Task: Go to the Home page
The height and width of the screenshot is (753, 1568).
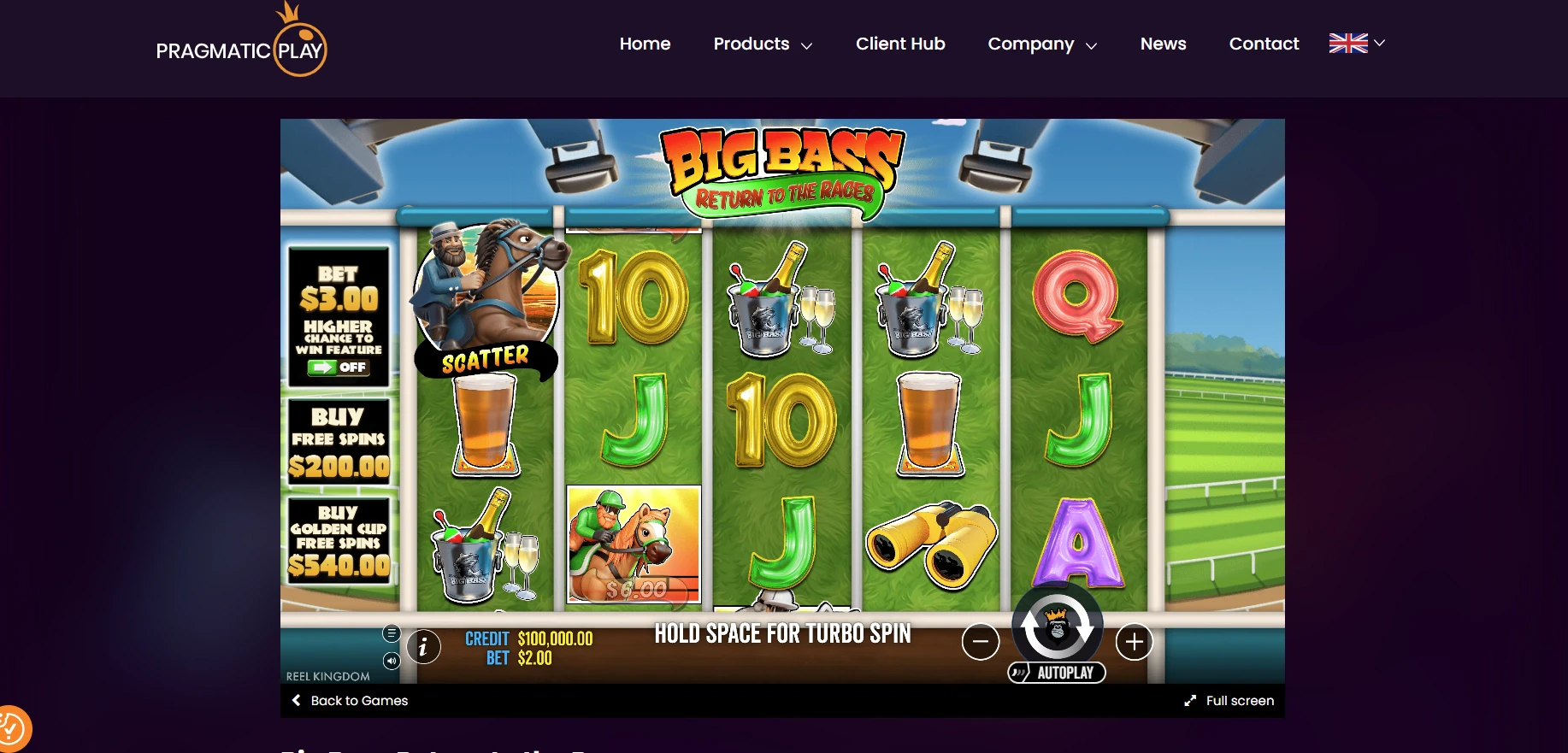Action: point(645,44)
